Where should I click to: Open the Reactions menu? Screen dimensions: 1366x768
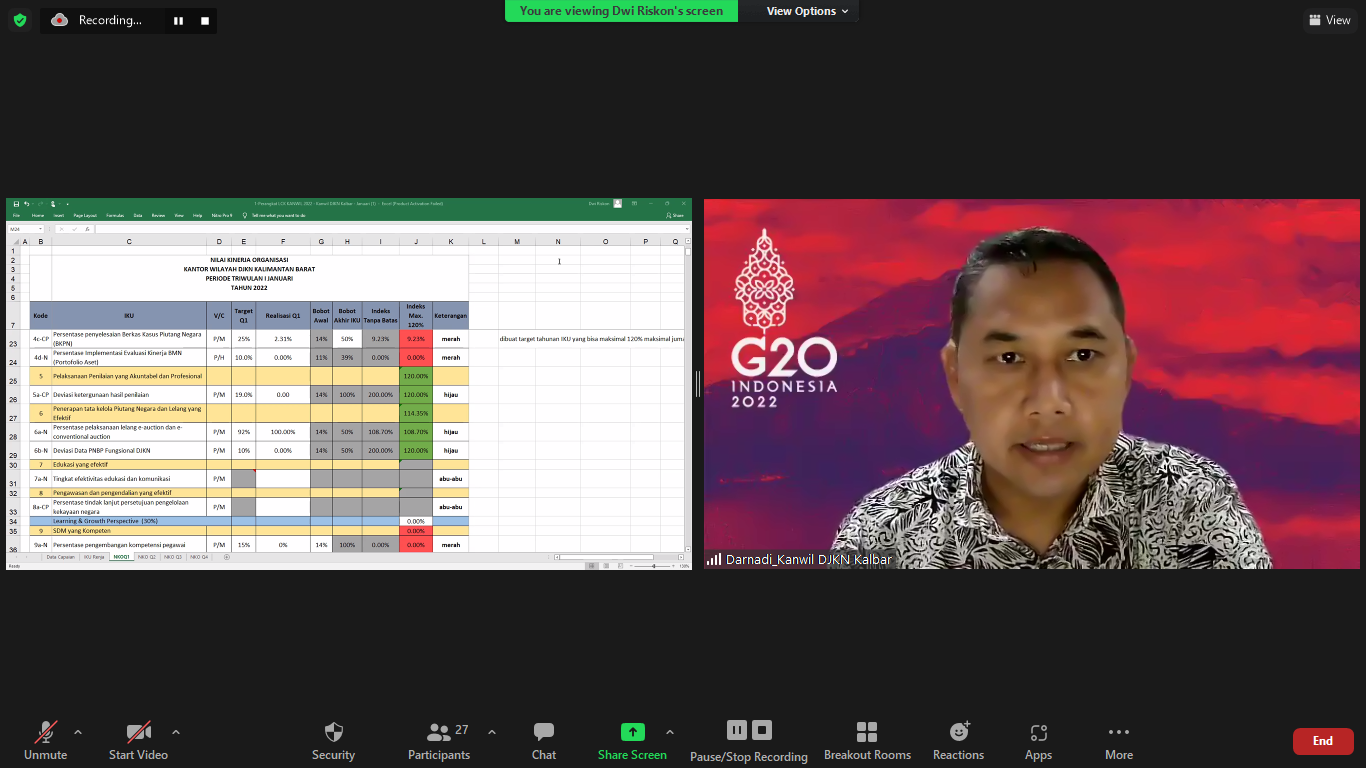pos(958,732)
